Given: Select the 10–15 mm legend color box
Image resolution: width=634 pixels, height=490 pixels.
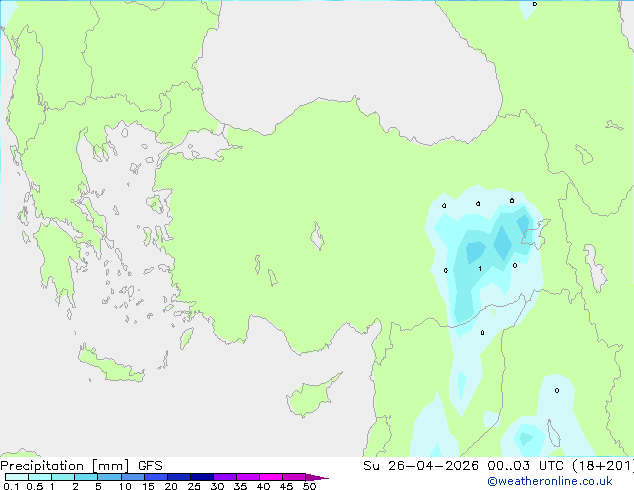Looking at the screenshot, I should pos(132,477).
